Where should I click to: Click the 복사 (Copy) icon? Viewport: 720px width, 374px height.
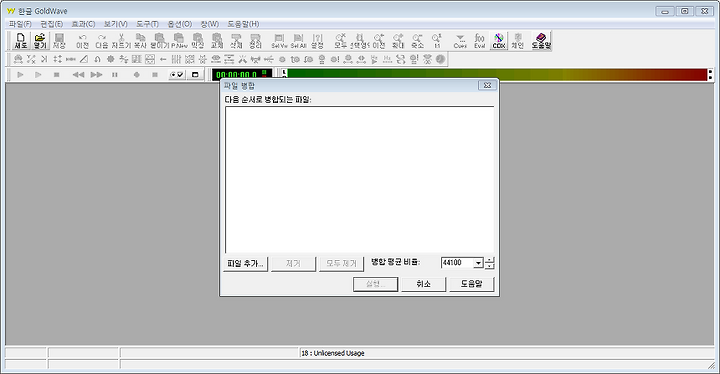click(141, 40)
